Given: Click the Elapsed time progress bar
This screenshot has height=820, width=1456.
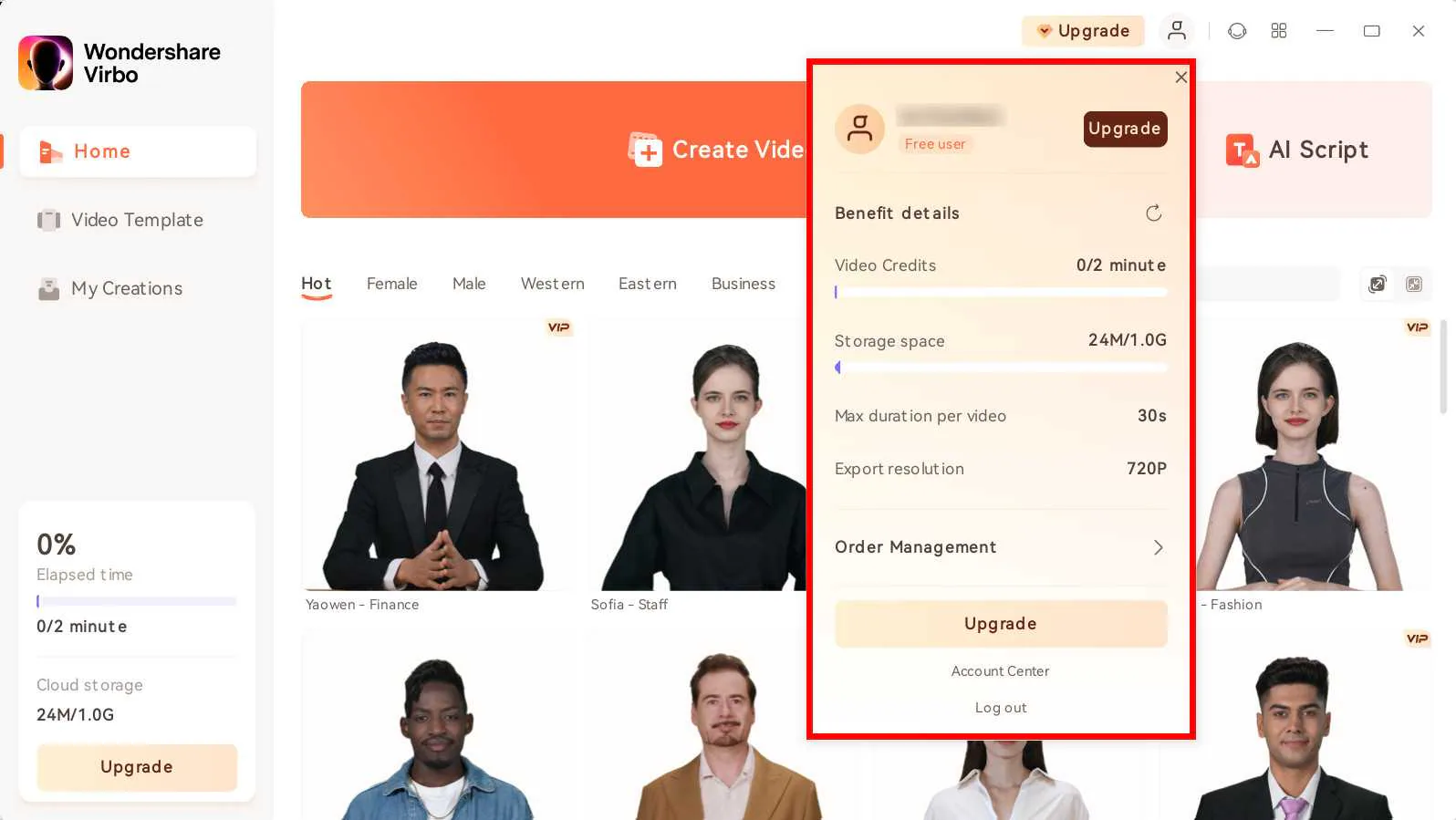Looking at the screenshot, I should click(x=137, y=601).
